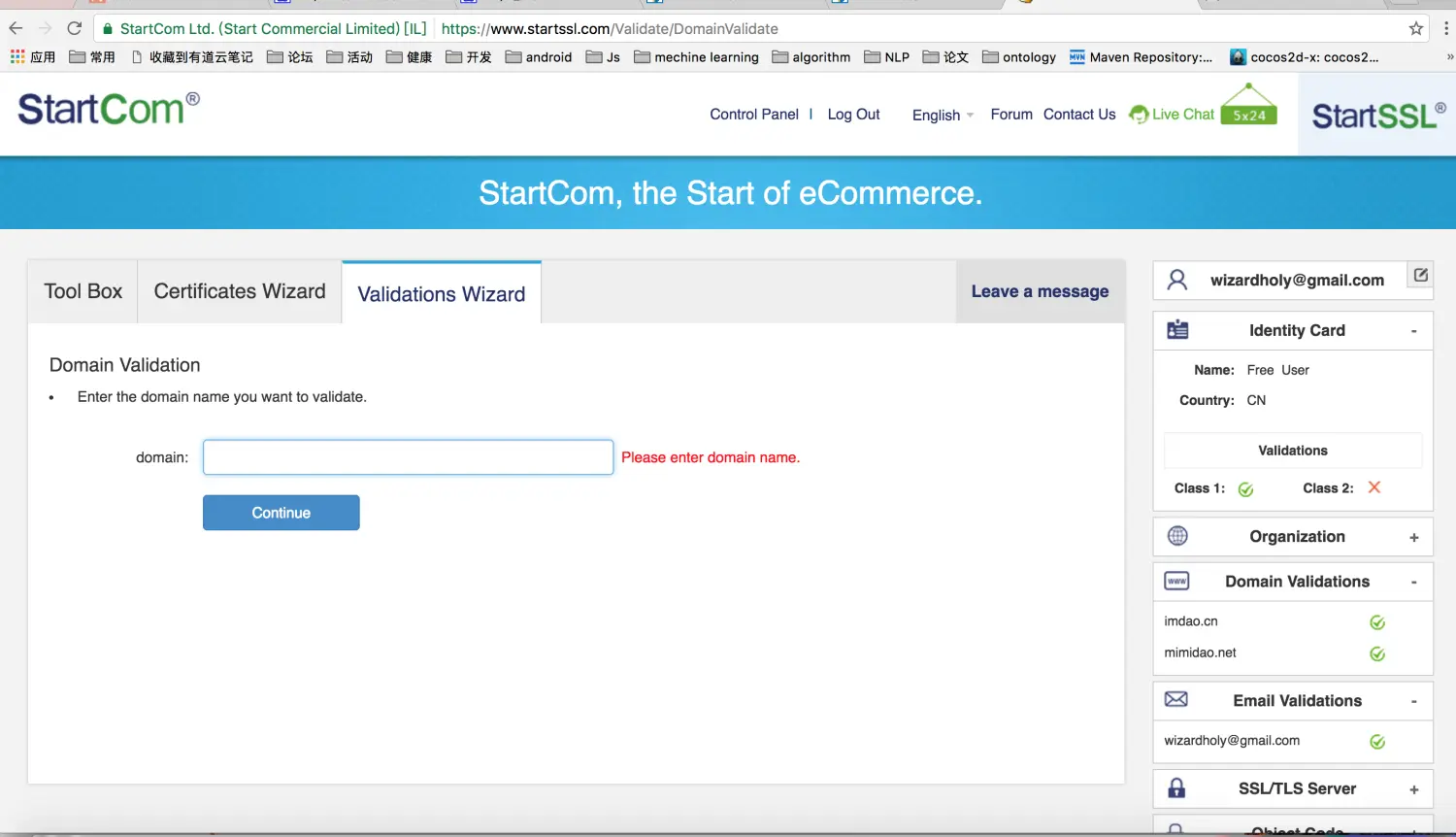1456x837 pixels.
Task: Select the Validations Wizard tab
Action: pyautogui.click(x=442, y=293)
